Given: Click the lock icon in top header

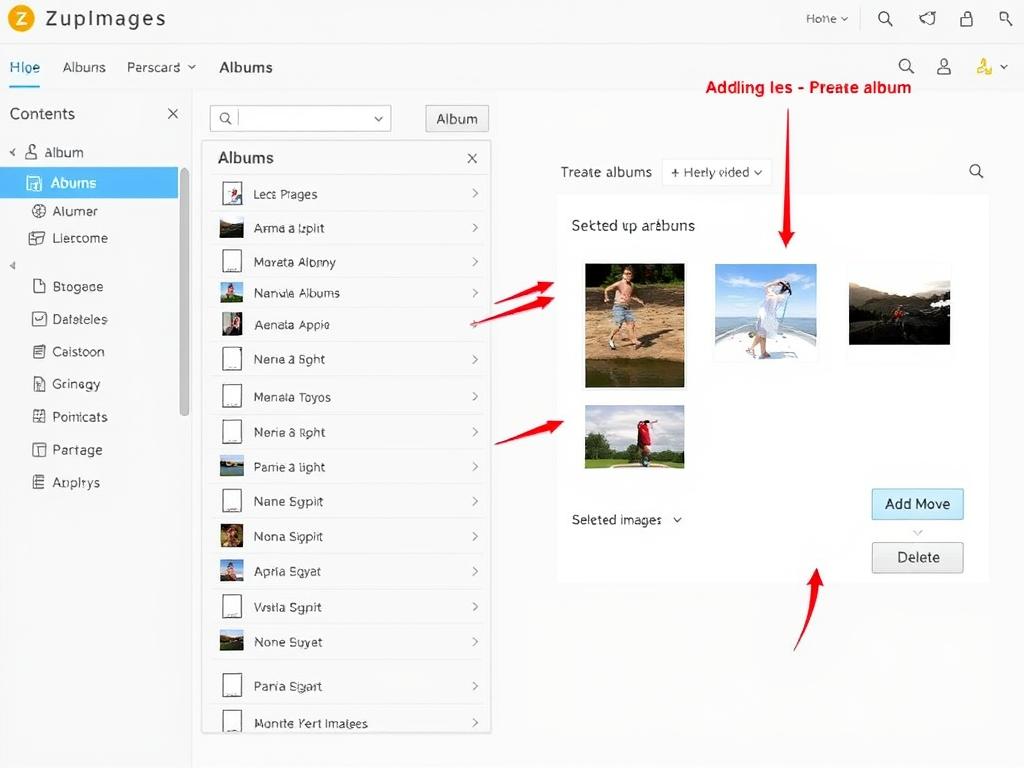Looking at the screenshot, I should tap(967, 19).
